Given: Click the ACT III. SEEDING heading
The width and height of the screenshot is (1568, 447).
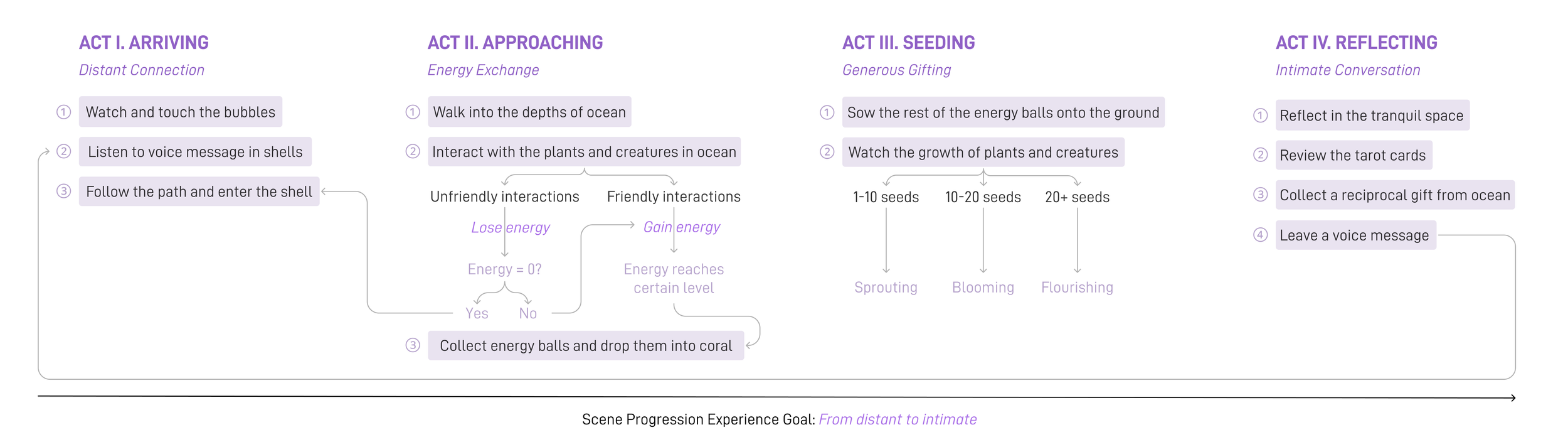Looking at the screenshot, I should pos(908,43).
